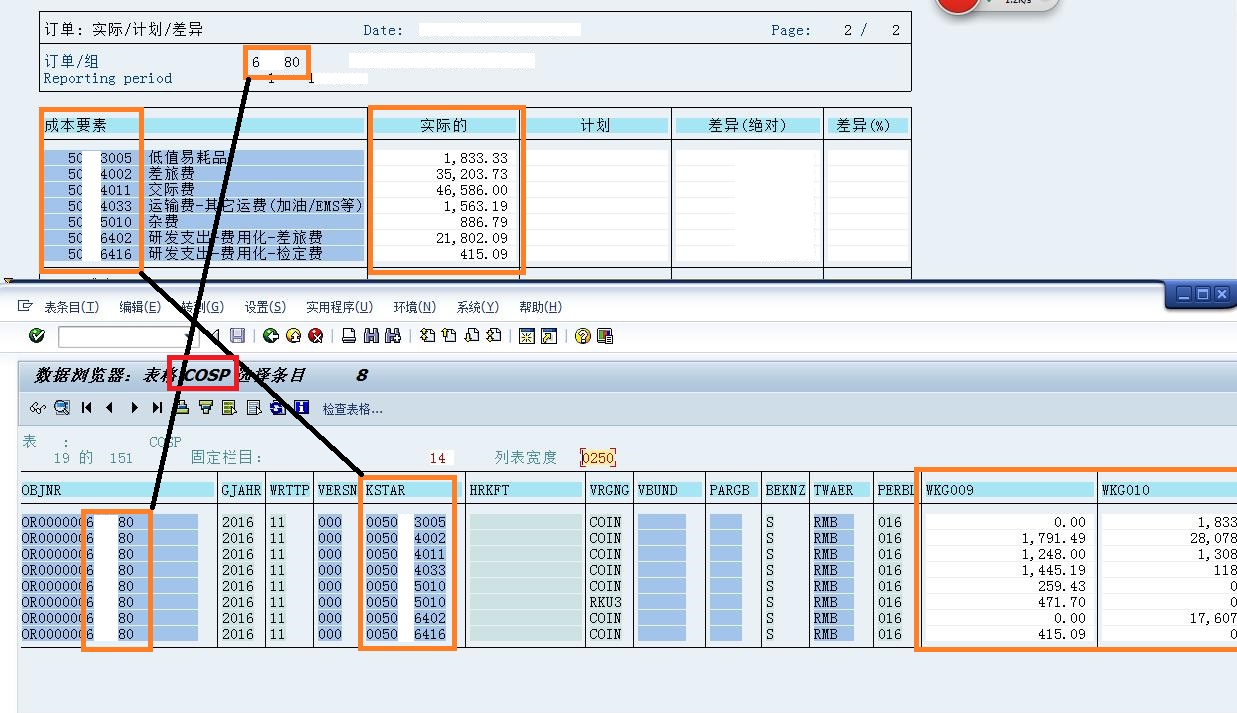The width and height of the screenshot is (1237, 713).
Task: Click the VRGNG column header
Action: [x=609, y=490]
